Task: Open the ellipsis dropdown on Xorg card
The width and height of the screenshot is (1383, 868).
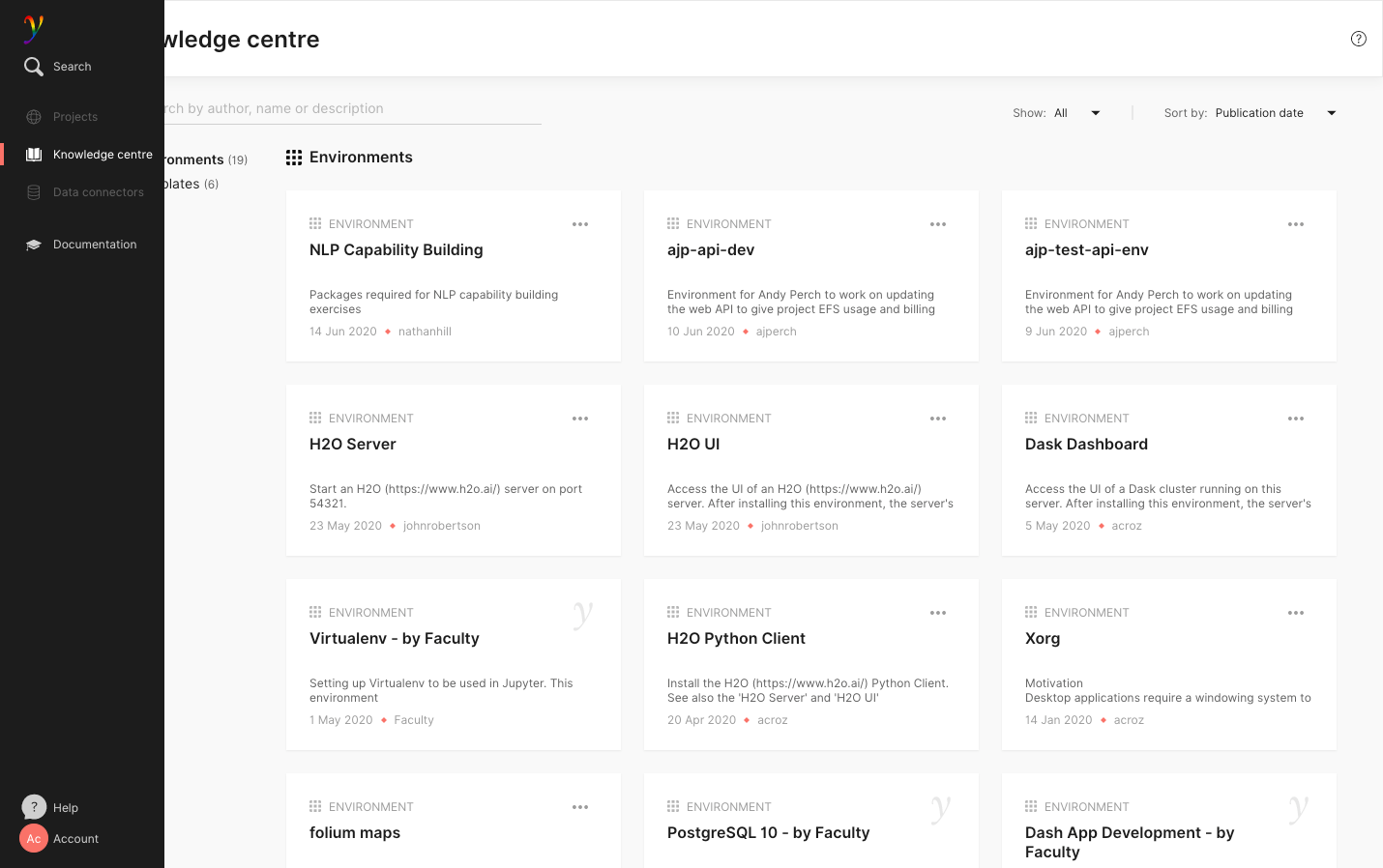Action: (x=1296, y=613)
